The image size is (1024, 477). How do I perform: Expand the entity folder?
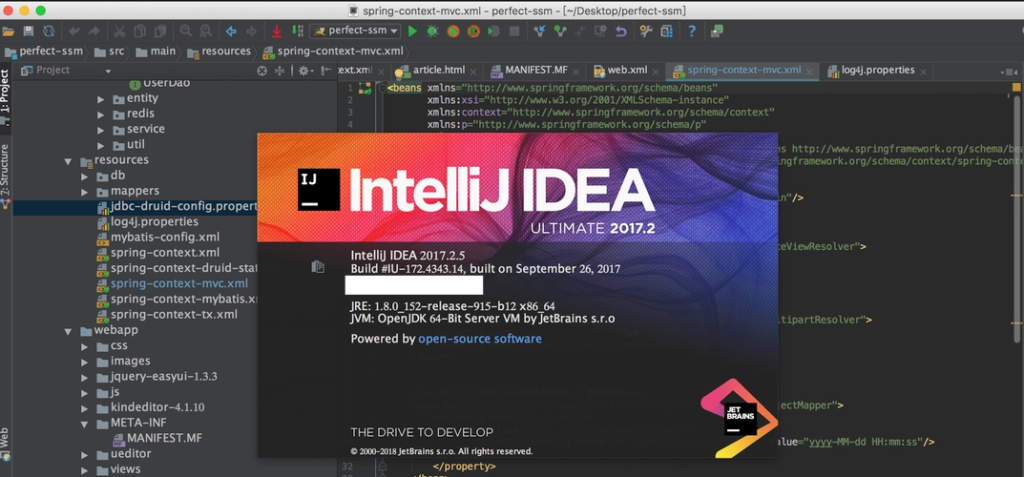coord(101,99)
